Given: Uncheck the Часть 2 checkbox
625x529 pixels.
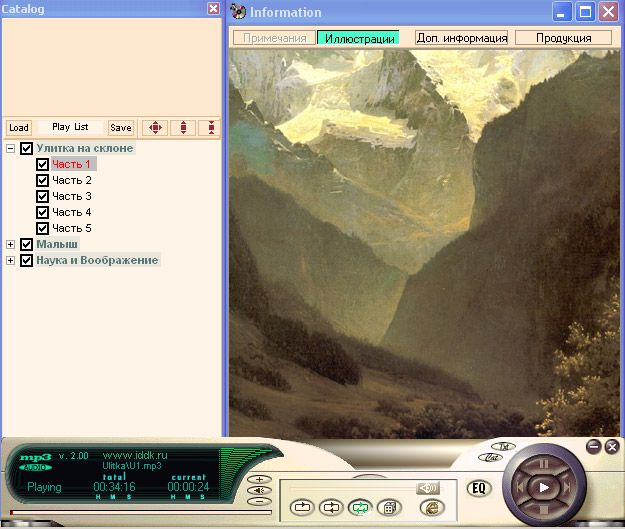Looking at the screenshot, I should coord(42,180).
